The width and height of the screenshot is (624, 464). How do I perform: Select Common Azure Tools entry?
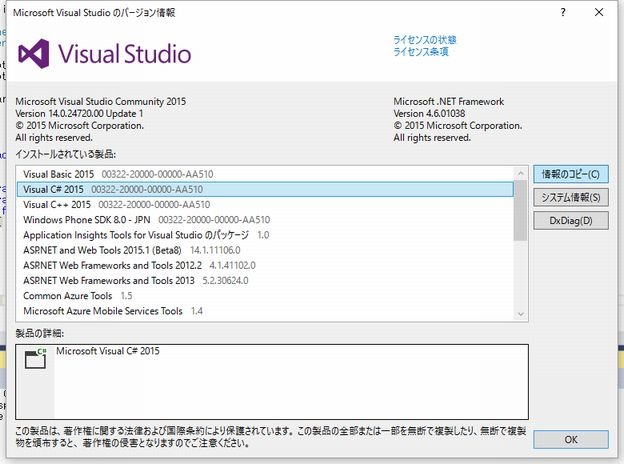click(69, 296)
